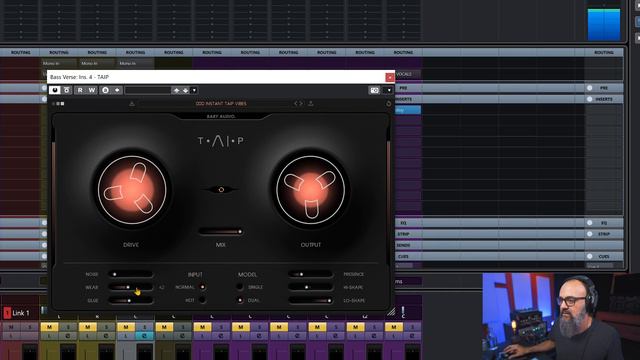Click the camera snapshot icon in plugin header
The height and width of the screenshot is (360, 640).
[374, 90]
